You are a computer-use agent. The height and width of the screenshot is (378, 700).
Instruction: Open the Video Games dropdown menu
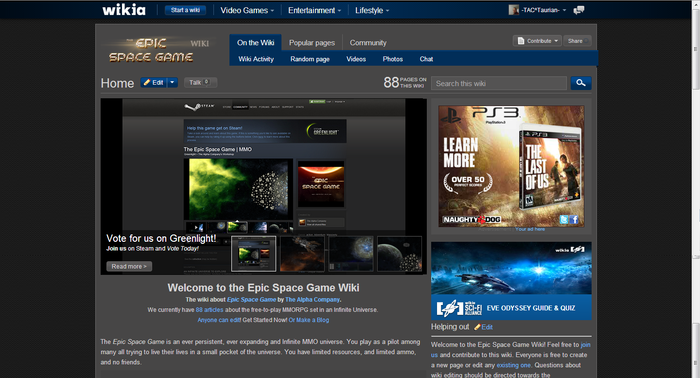[x=247, y=10]
